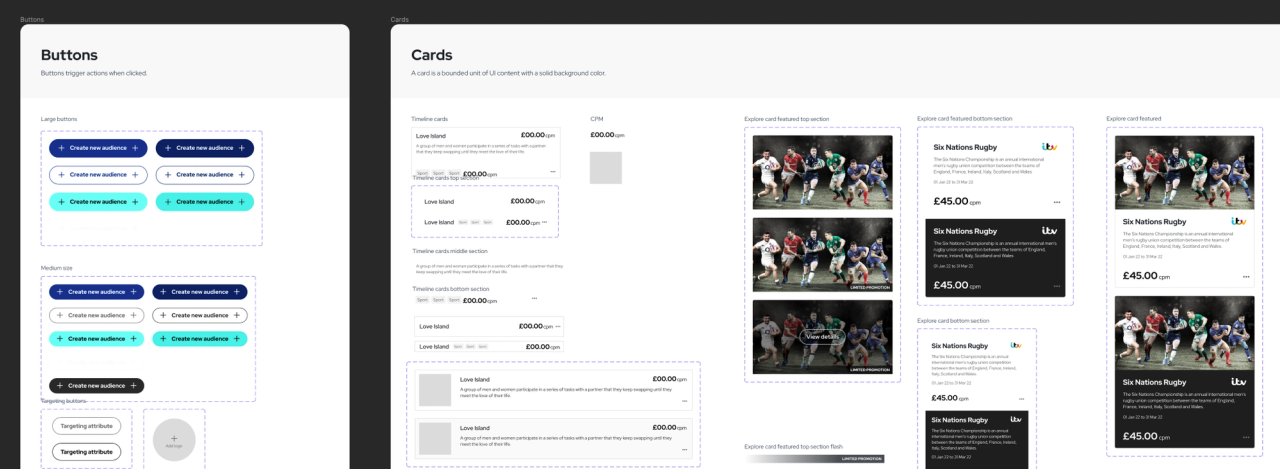1280x469 pixels.
Task: Select the rugby image on the white Explore card featured
Action: click(x=1185, y=173)
